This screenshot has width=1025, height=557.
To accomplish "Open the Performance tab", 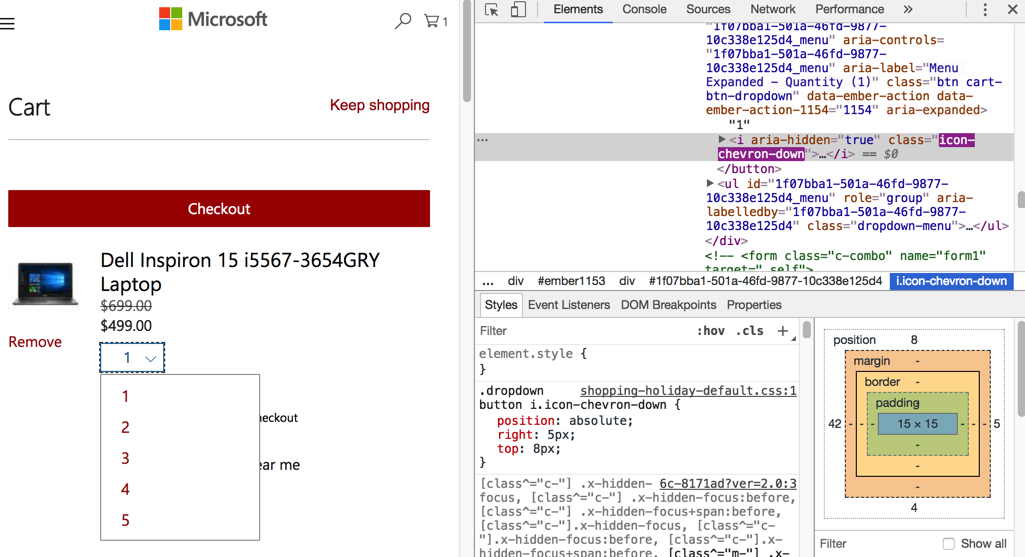I will tap(849, 10).
